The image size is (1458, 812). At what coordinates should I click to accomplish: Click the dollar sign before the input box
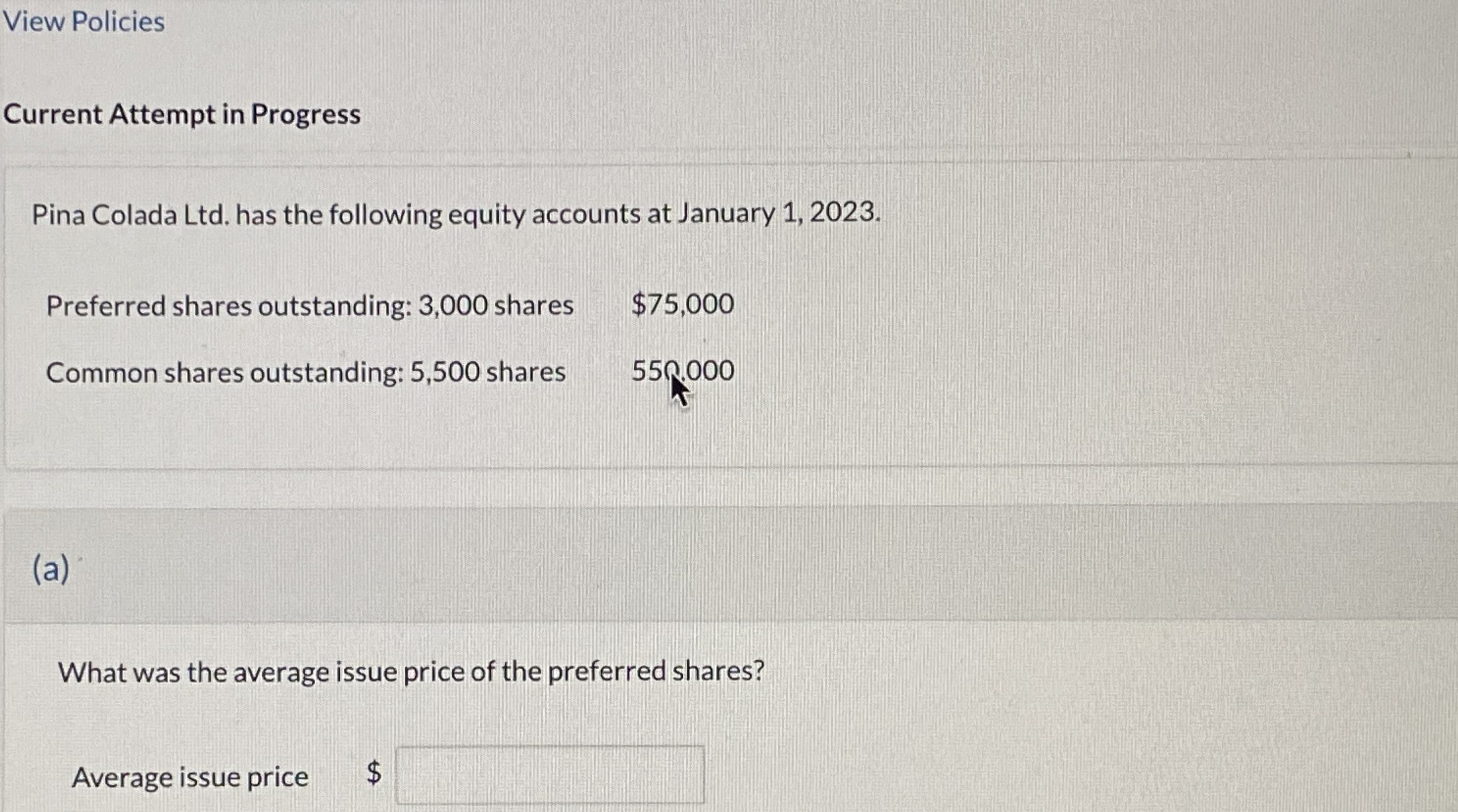[x=374, y=772]
